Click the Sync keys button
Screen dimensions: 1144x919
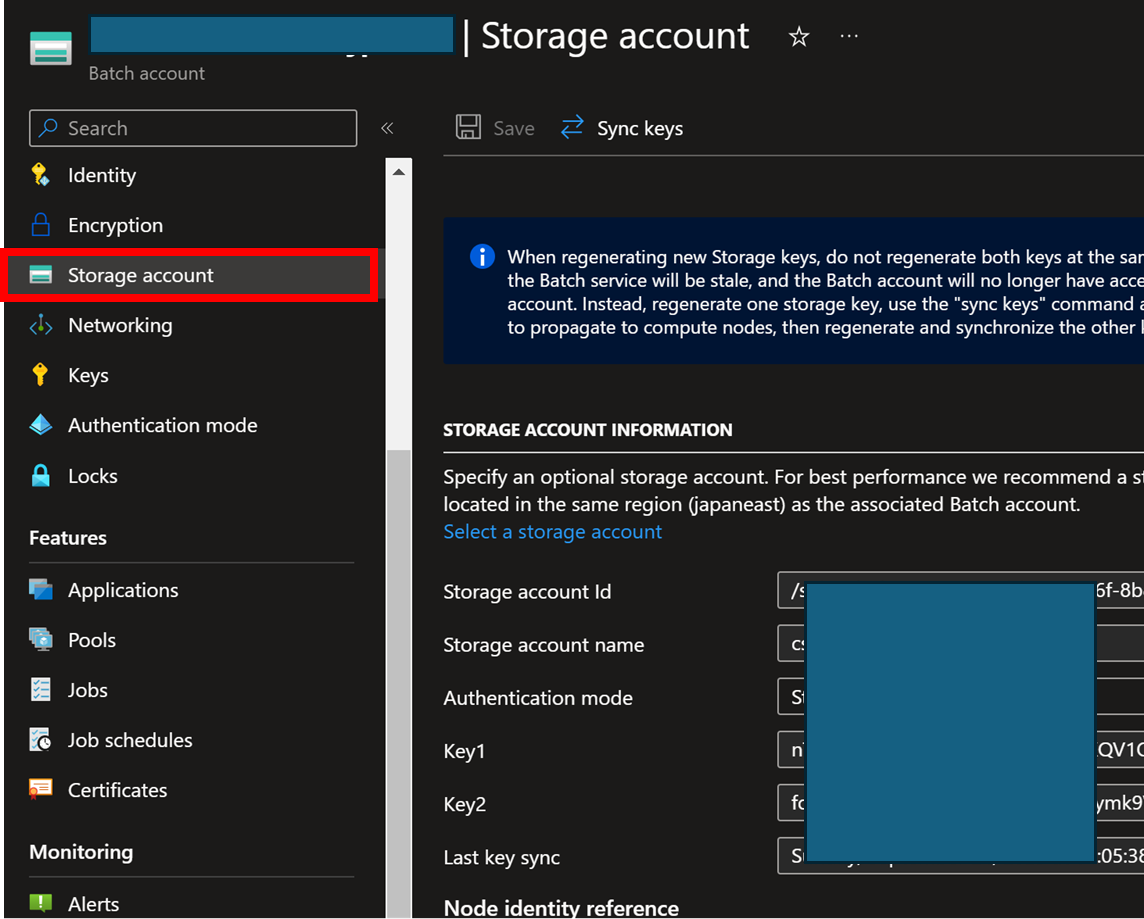click(622, 128)
